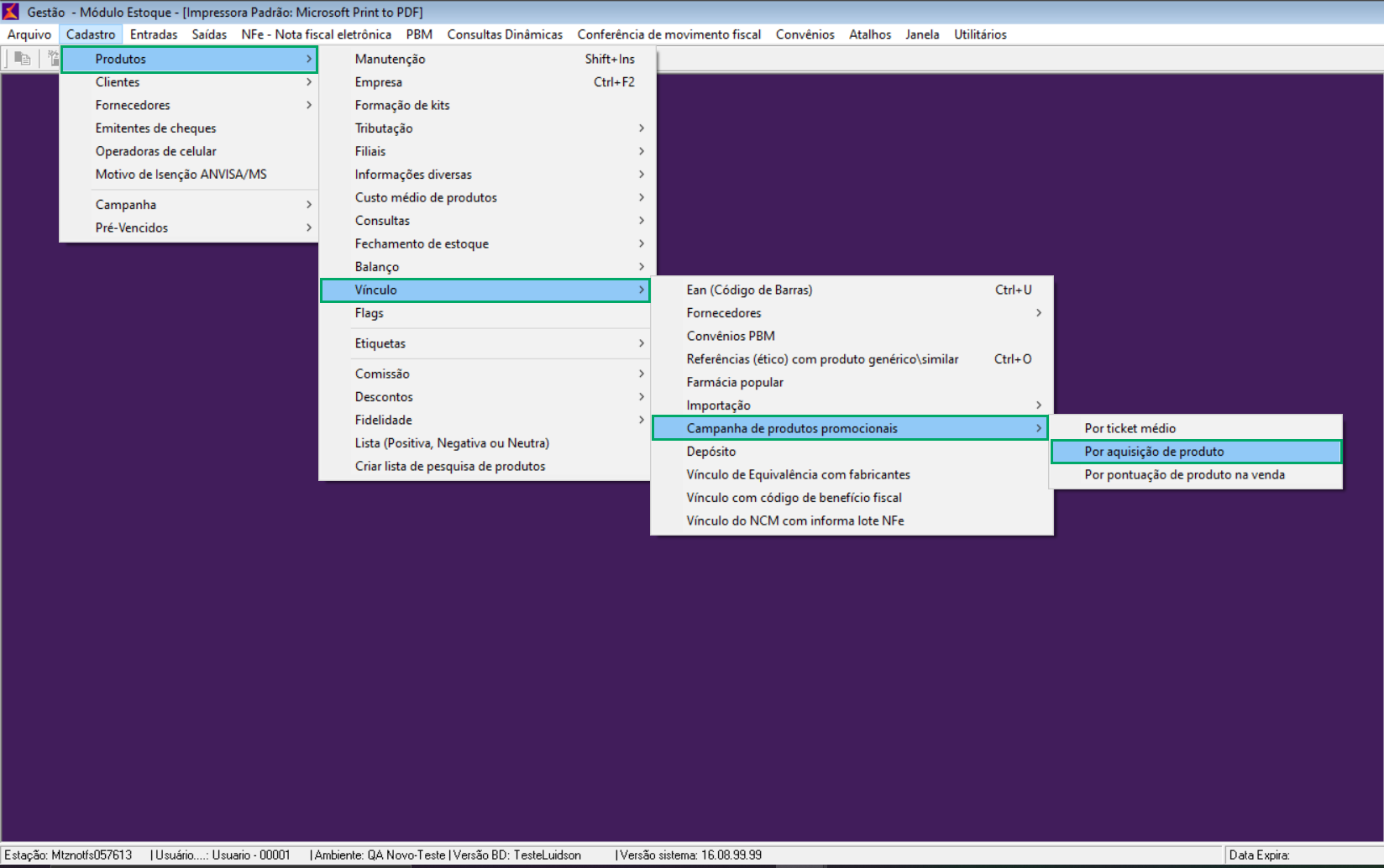Expand the Etiquetas submenu
The height and width of the screenshot is (868, 1384).
tap(485, 343)
